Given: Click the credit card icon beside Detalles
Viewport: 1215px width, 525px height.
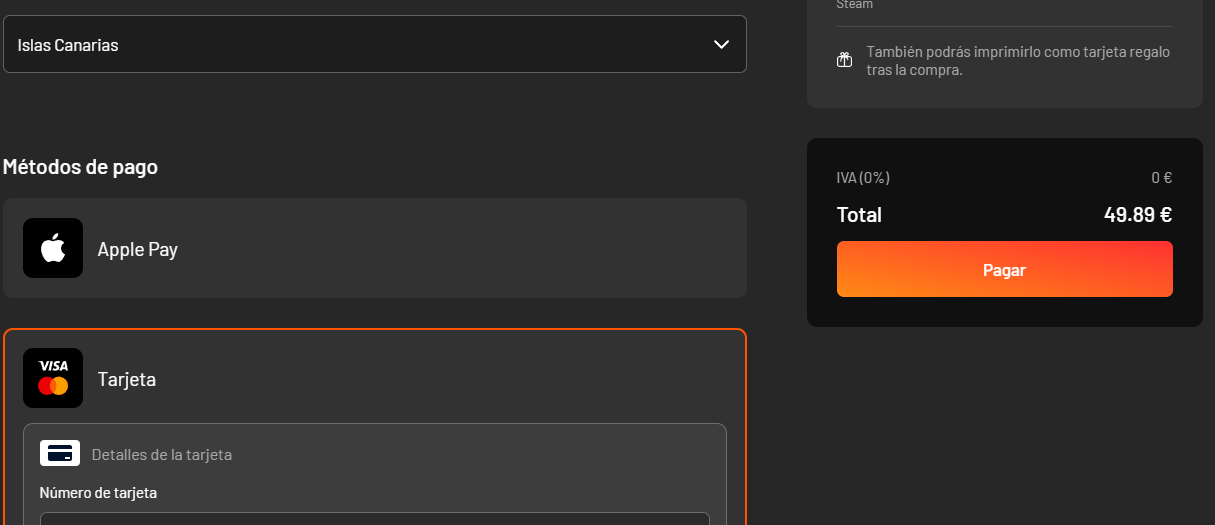Looking at the screenshot, I should [x=60, y=453].
